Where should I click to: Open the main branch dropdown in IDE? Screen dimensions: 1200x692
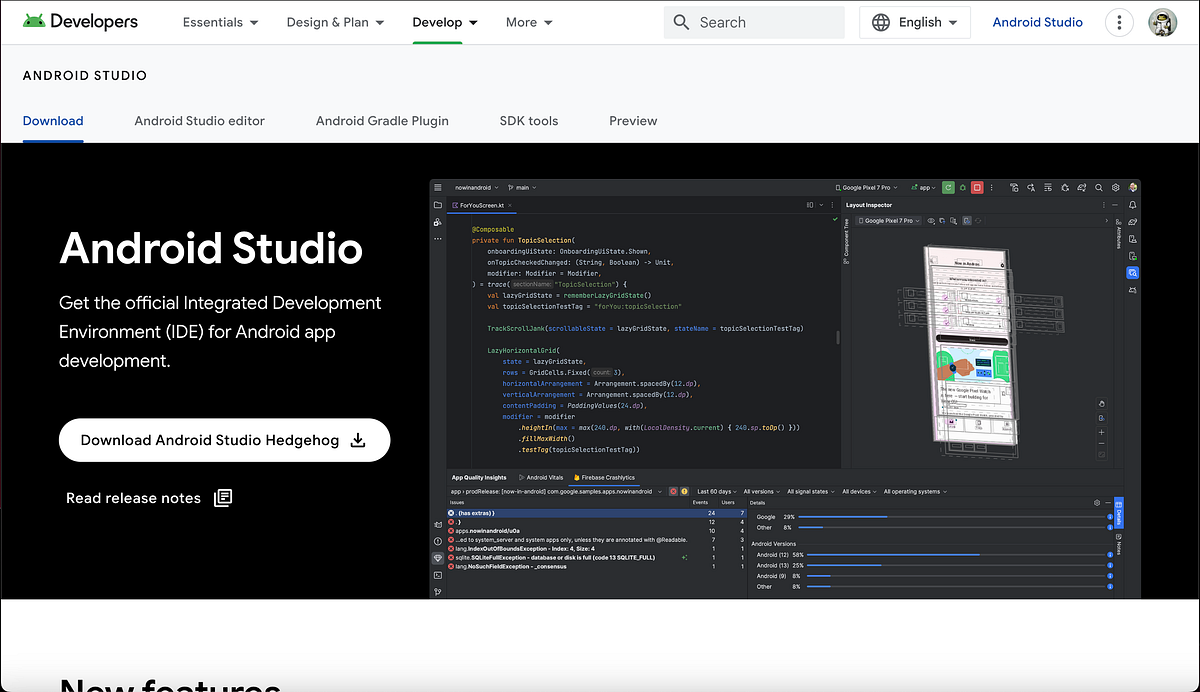pyautogui.click(x=523, y=187)
